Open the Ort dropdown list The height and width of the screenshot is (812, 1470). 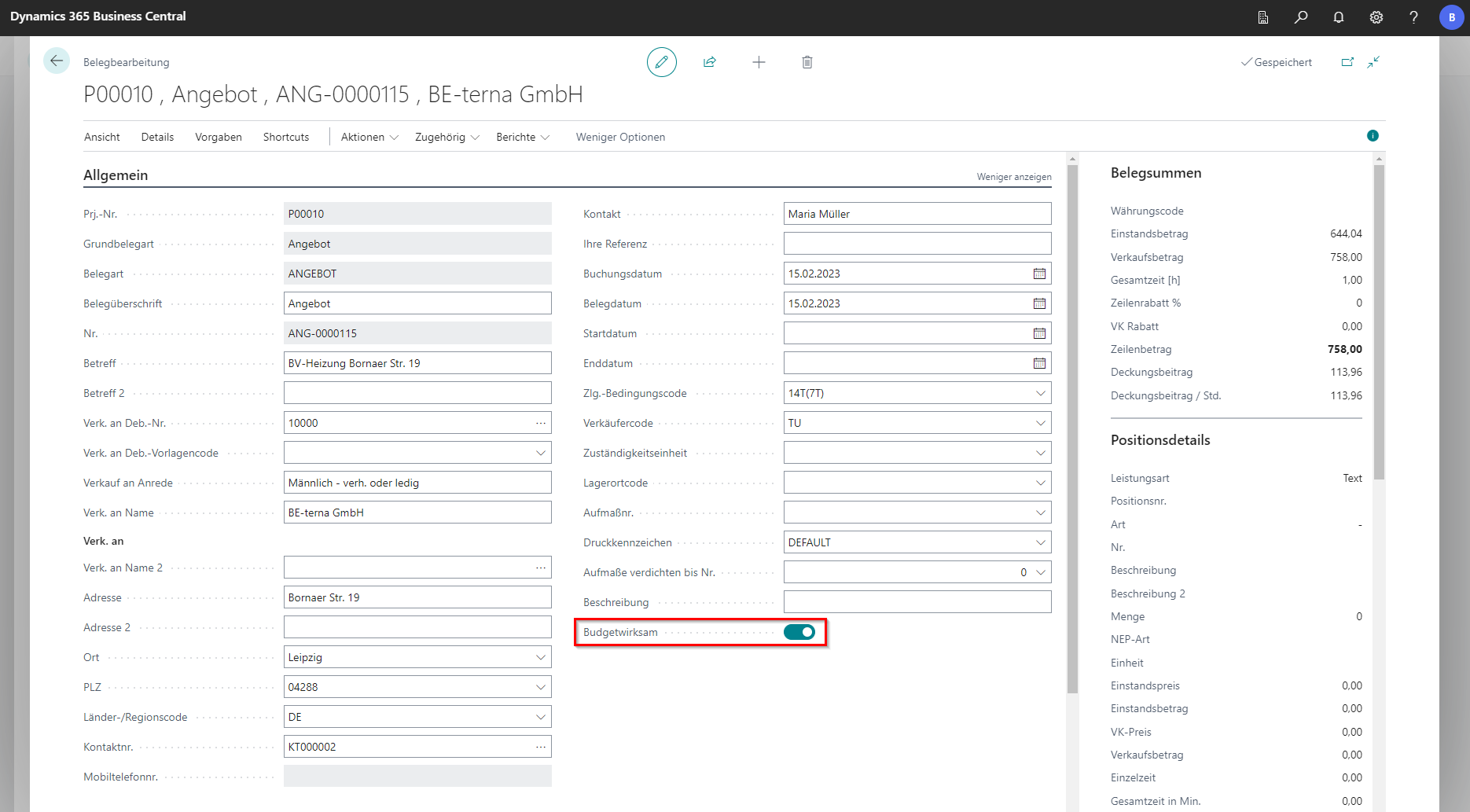(x=540, y=657)
